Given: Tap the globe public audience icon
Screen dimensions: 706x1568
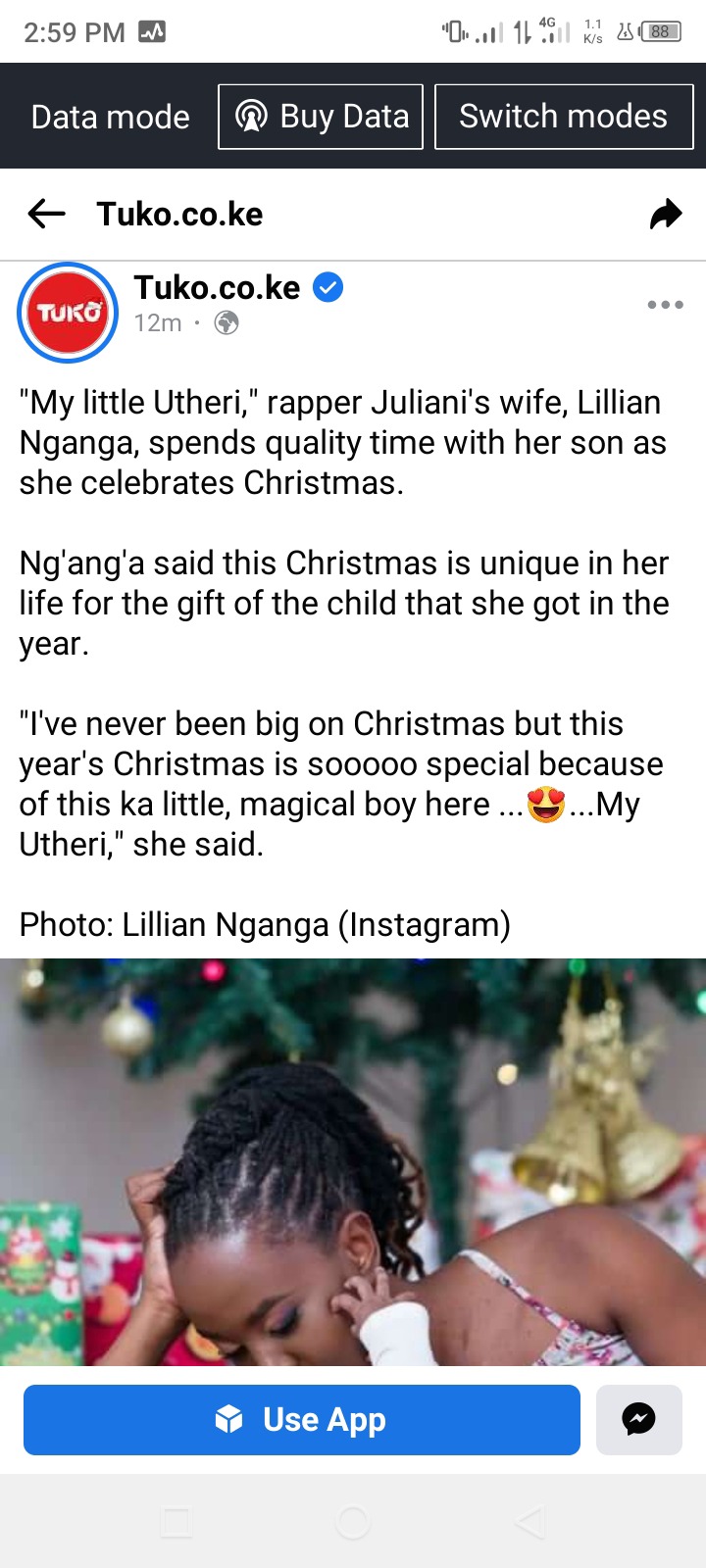Looking at the screenshot, I should coord(227,322).
